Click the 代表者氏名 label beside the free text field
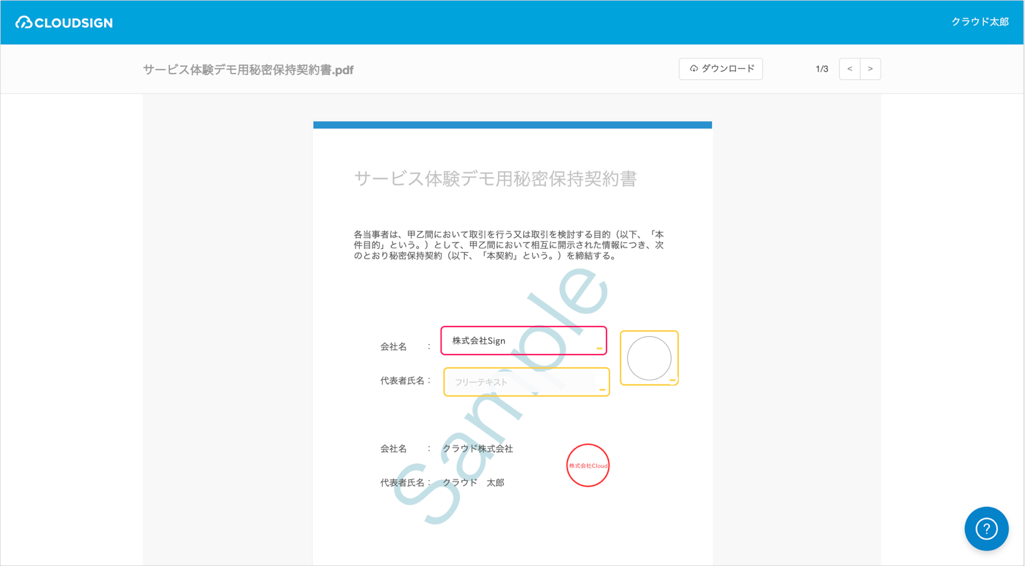The height and width of the screenshot is (566, 1025). [x=403, y=380]
